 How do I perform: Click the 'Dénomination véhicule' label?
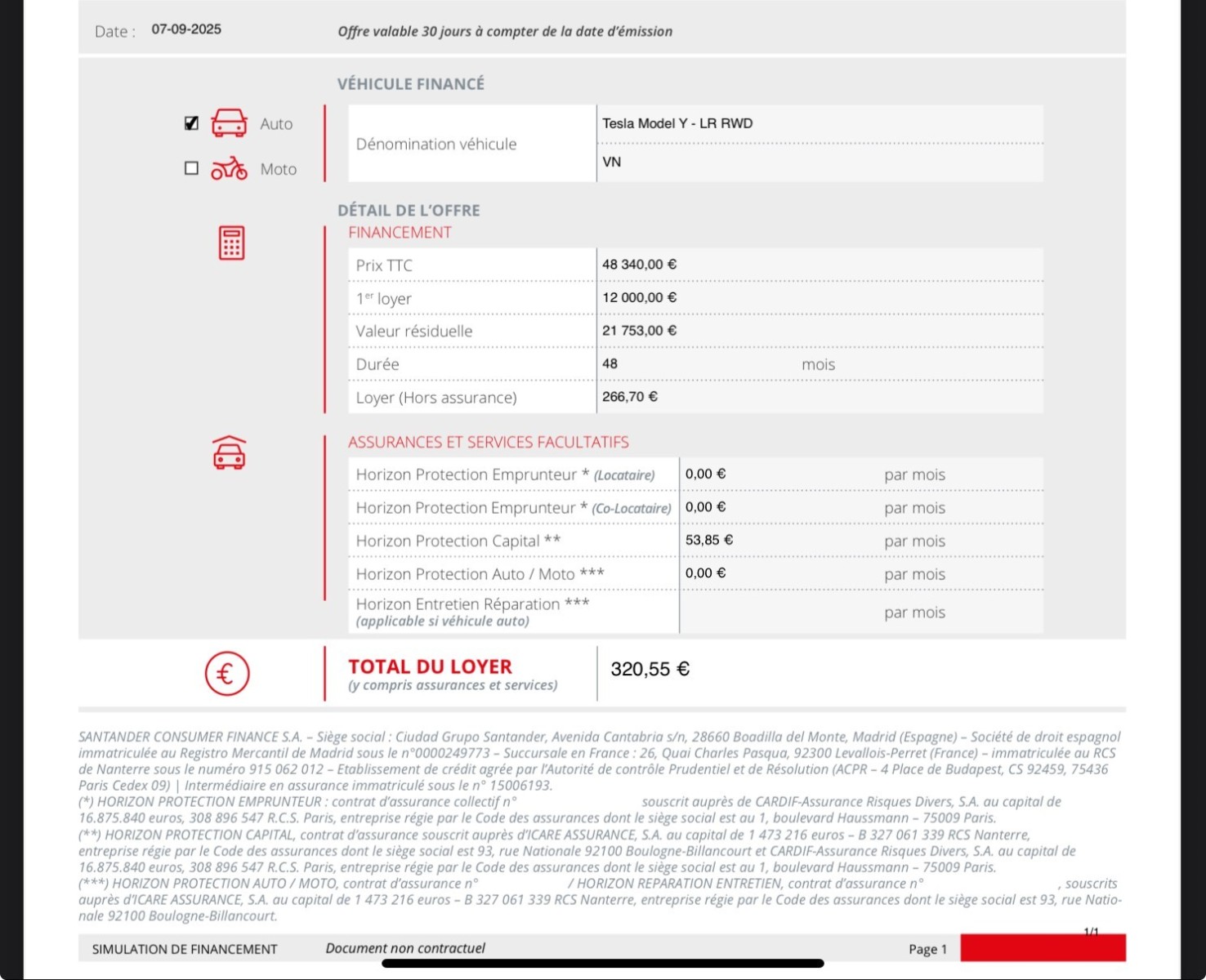point(436,145)
